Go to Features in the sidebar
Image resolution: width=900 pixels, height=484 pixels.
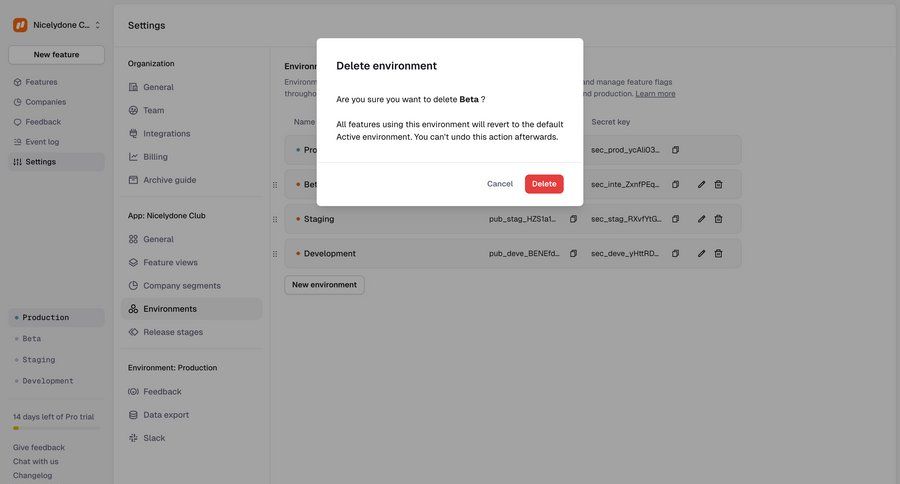point(56,82)
